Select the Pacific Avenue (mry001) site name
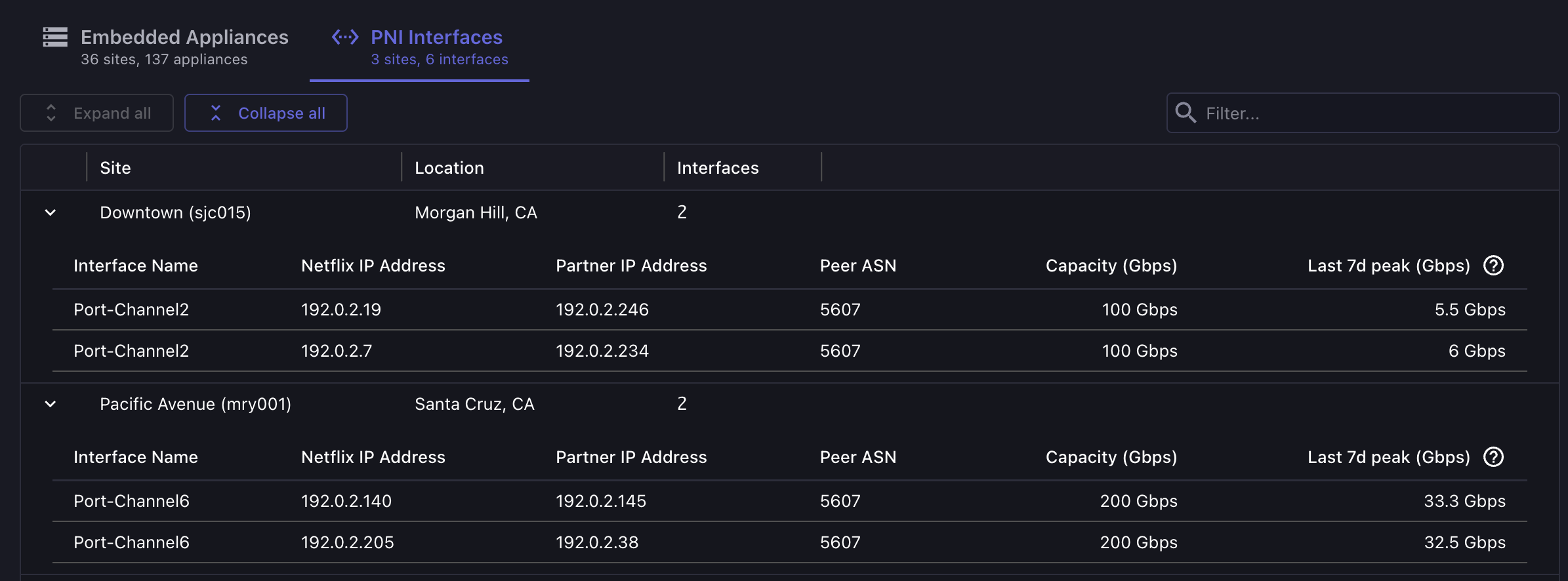The image size is (1568, 581). (196, 404)
